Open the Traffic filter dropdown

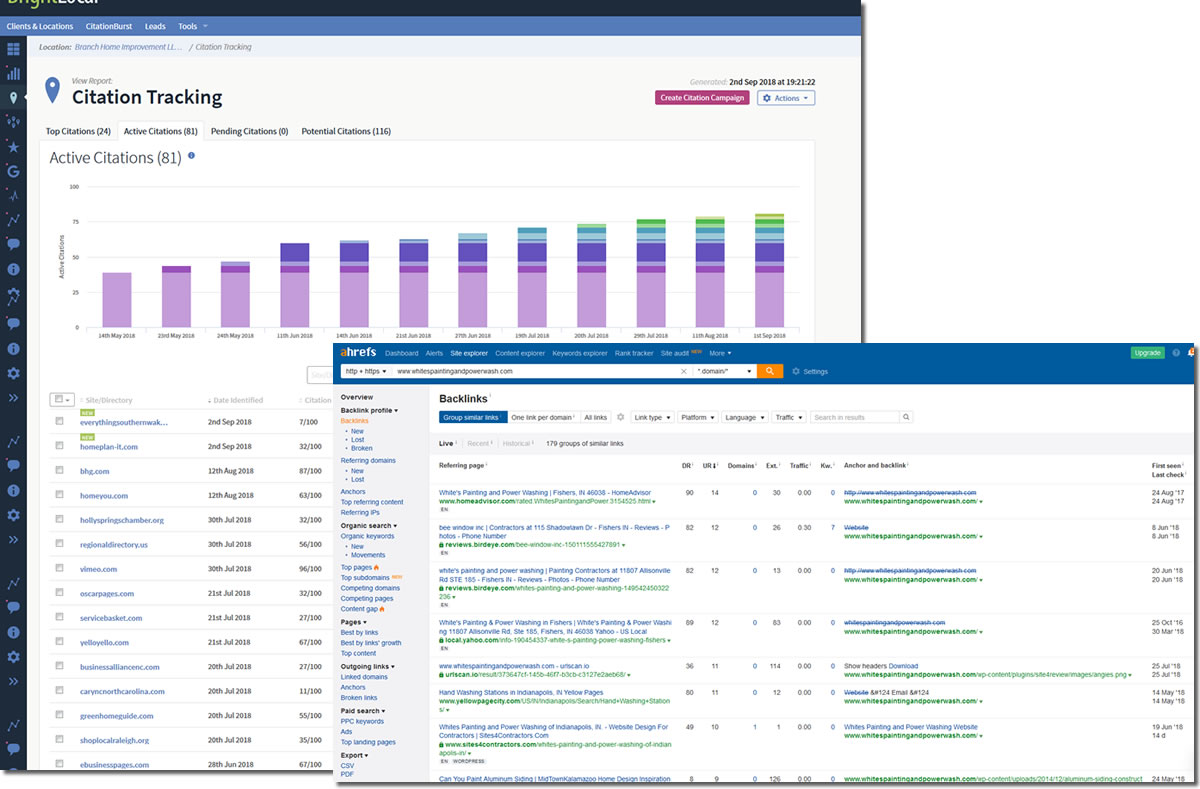click(x=788, y=417)
